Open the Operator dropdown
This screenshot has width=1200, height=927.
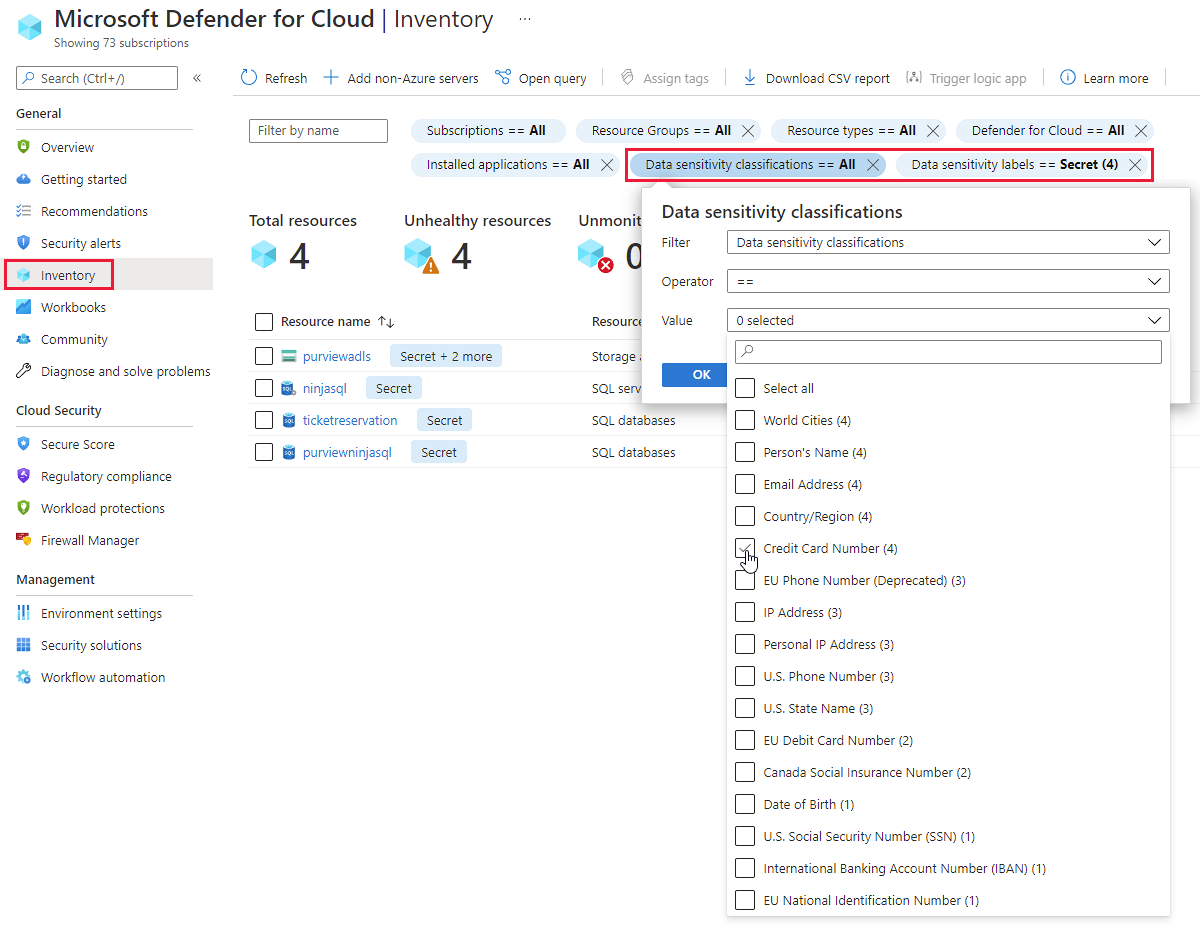point(948,281)
